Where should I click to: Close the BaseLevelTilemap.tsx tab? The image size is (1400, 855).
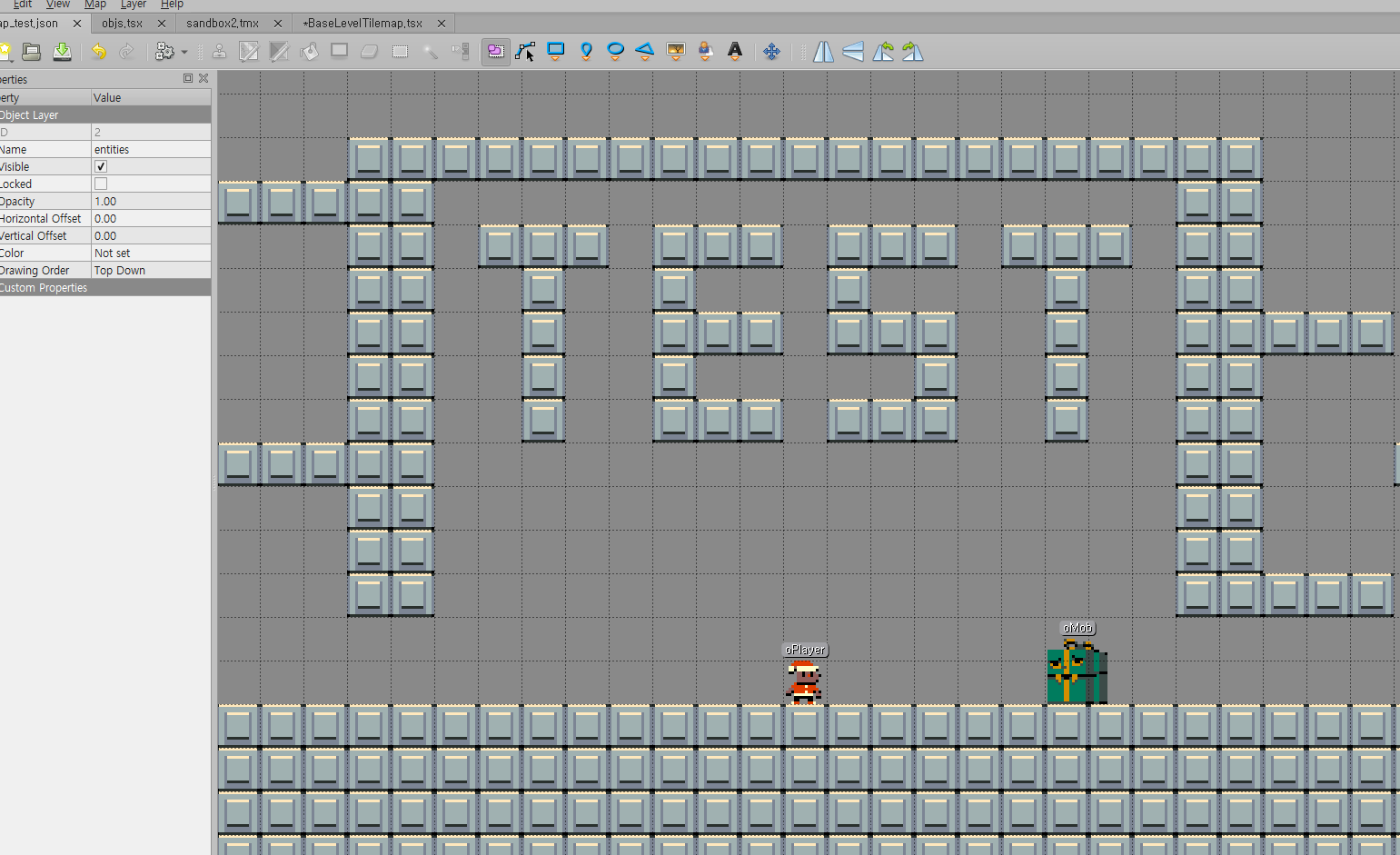(x=442, y=24)
